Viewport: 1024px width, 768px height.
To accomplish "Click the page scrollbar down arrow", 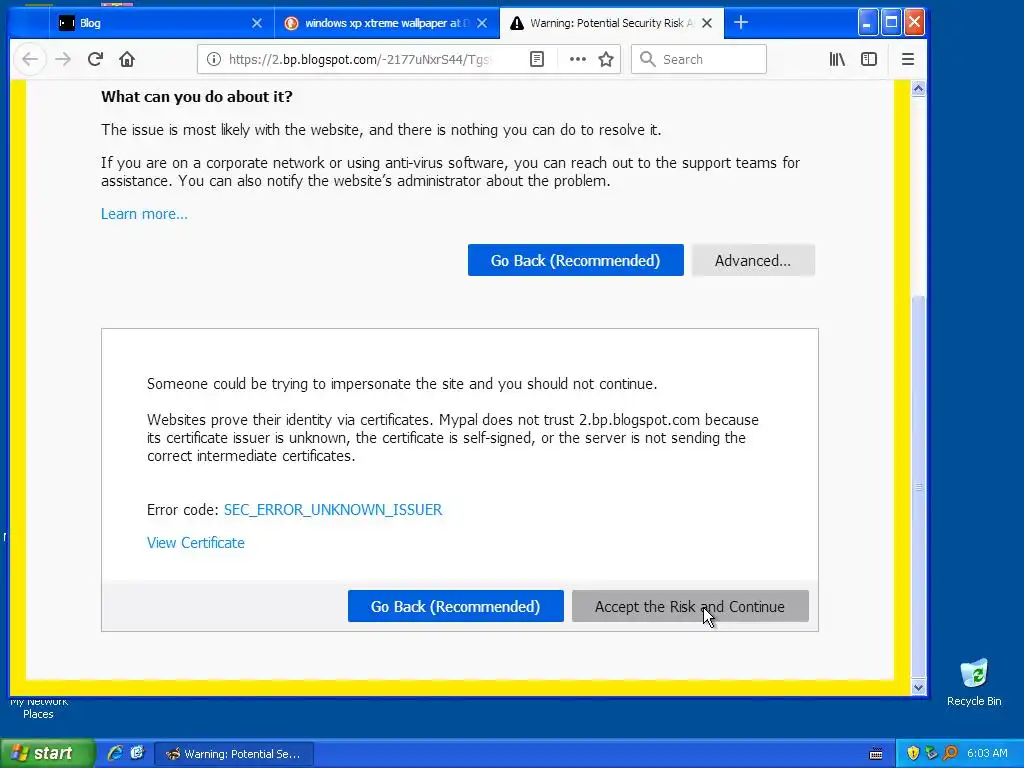I will pos(918,687).
